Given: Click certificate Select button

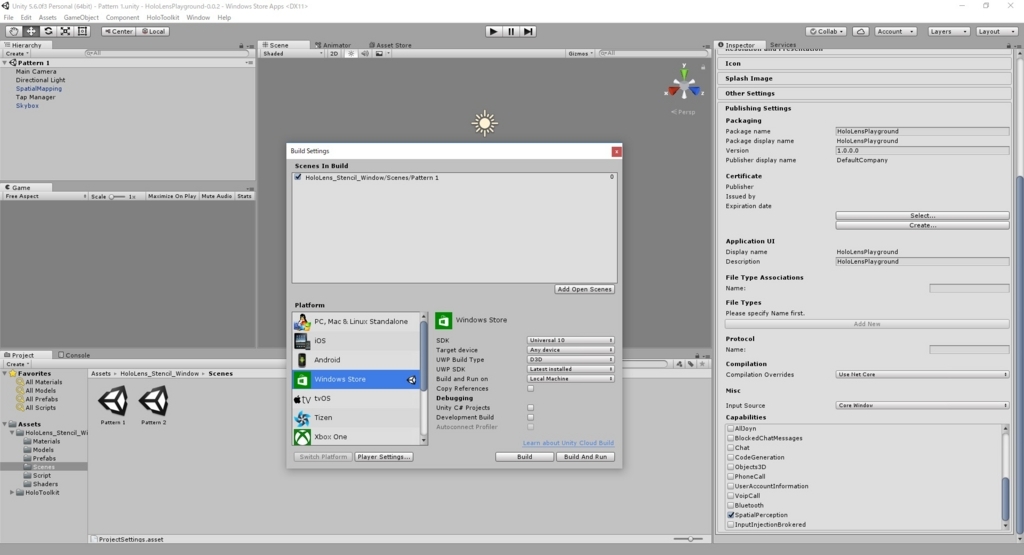Looking at the screenshot, I should (x=922, y=215).
